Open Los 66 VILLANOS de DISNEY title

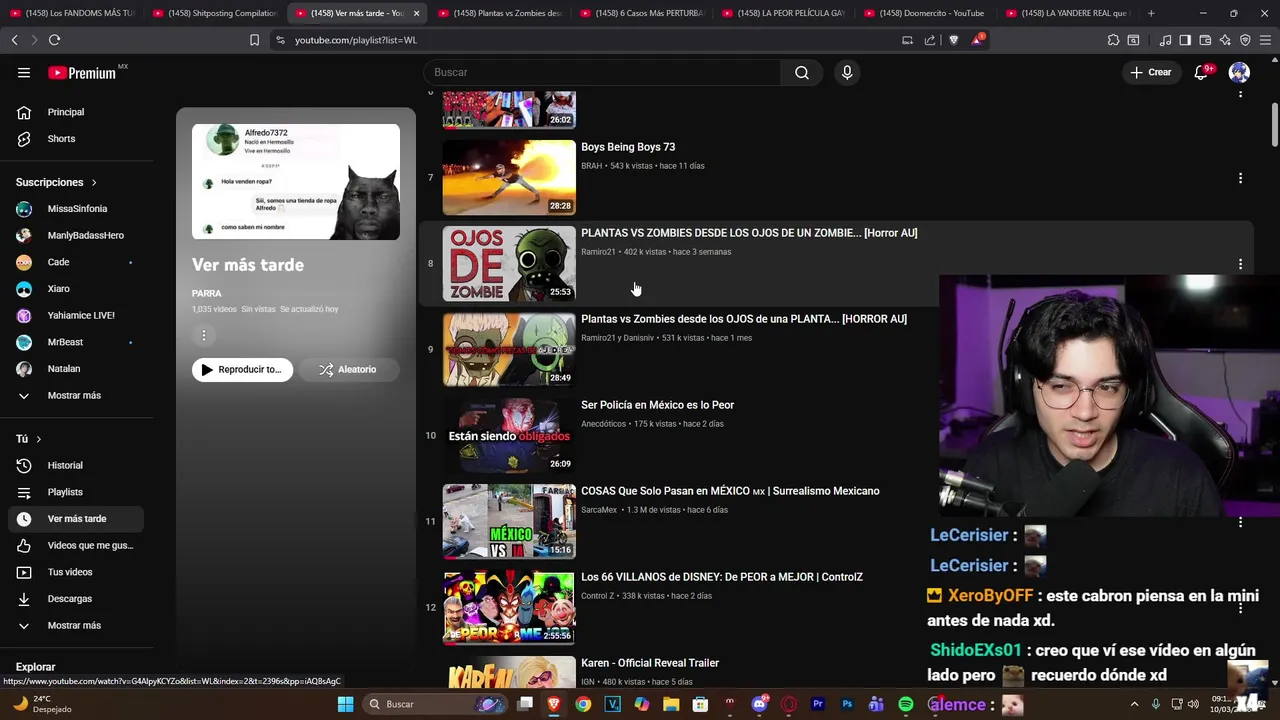722,577
